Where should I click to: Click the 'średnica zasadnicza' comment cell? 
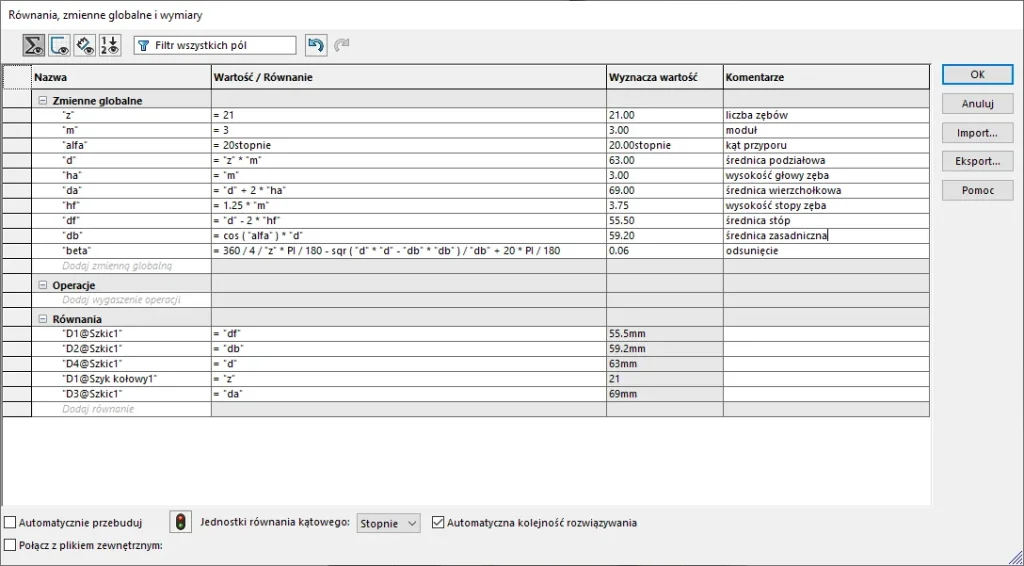pos(826,236)
